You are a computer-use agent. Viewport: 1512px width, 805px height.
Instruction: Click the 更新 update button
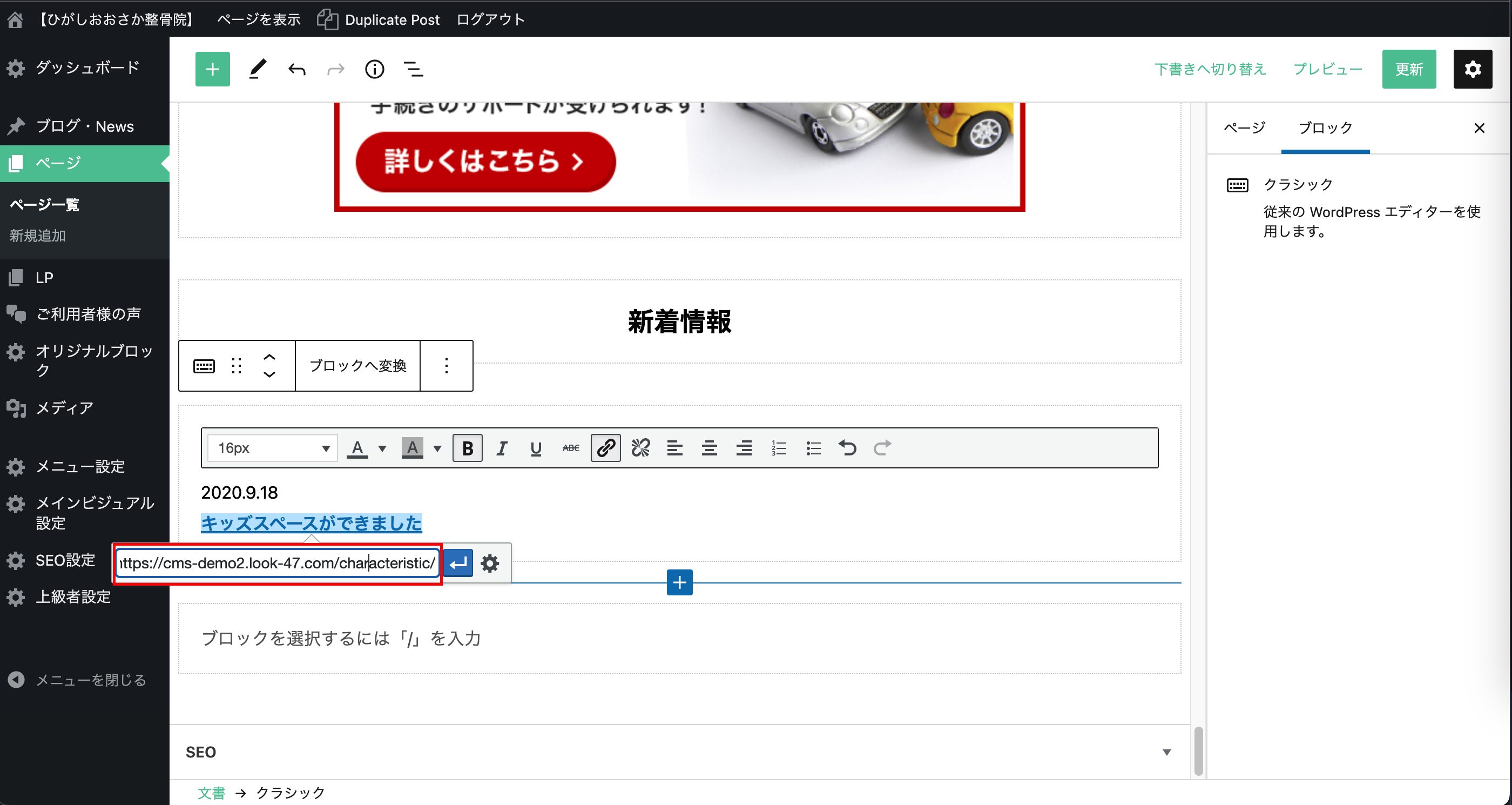click(x=1408, y=69)
